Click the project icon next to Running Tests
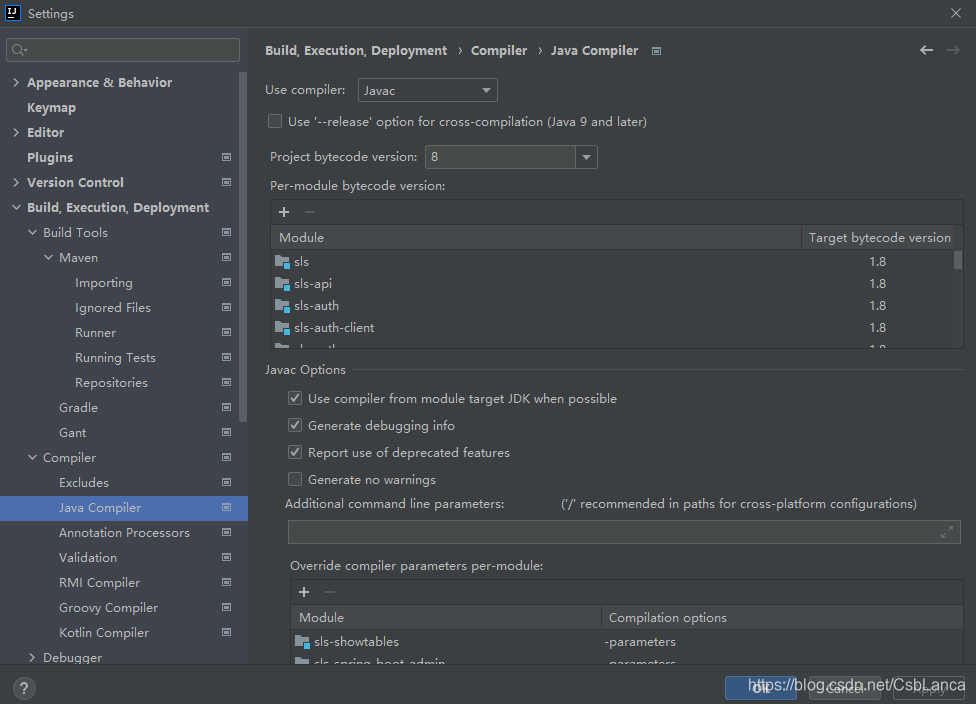This screenshot has height=704, width=976. [x=227, y=357]
